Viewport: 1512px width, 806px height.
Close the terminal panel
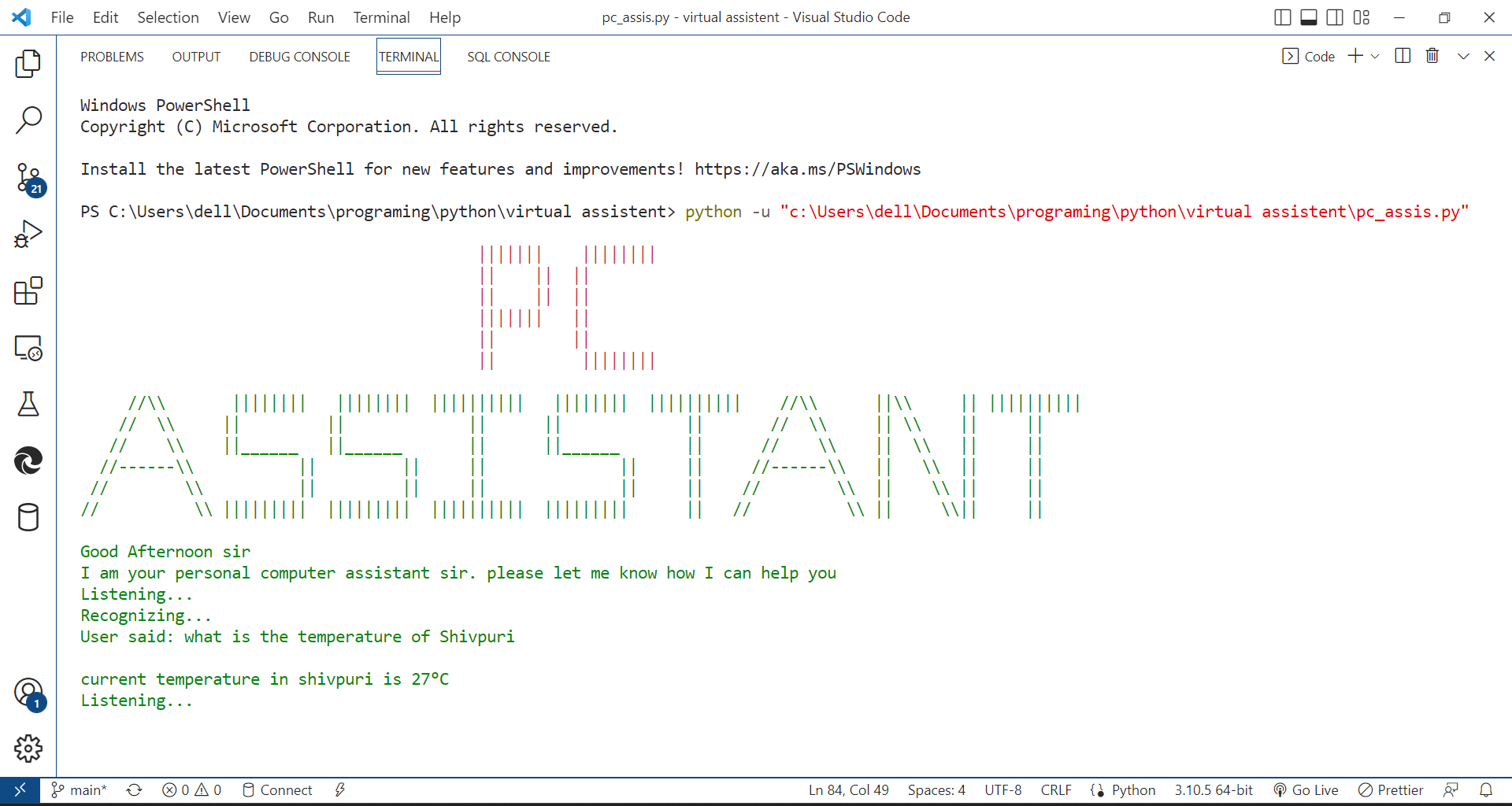coord(1489,56)
